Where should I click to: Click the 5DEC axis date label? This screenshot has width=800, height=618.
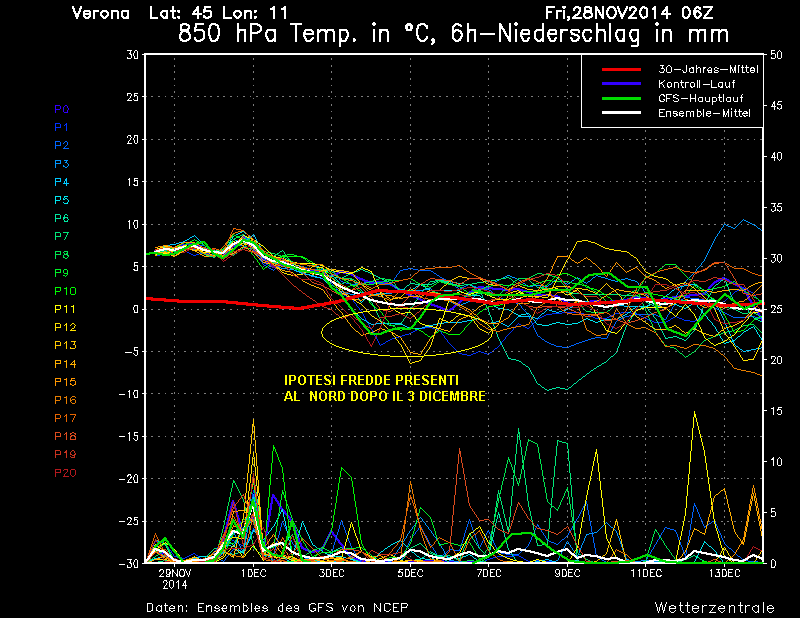[x=410, y=573]
